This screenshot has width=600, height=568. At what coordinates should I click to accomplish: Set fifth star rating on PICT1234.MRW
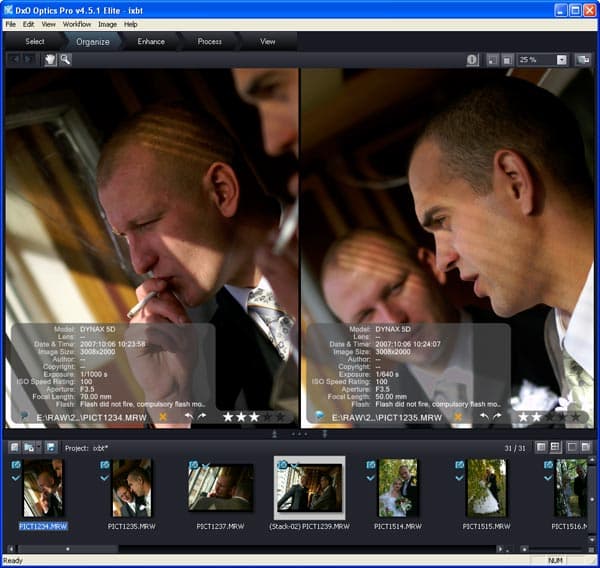coord(280,417)
